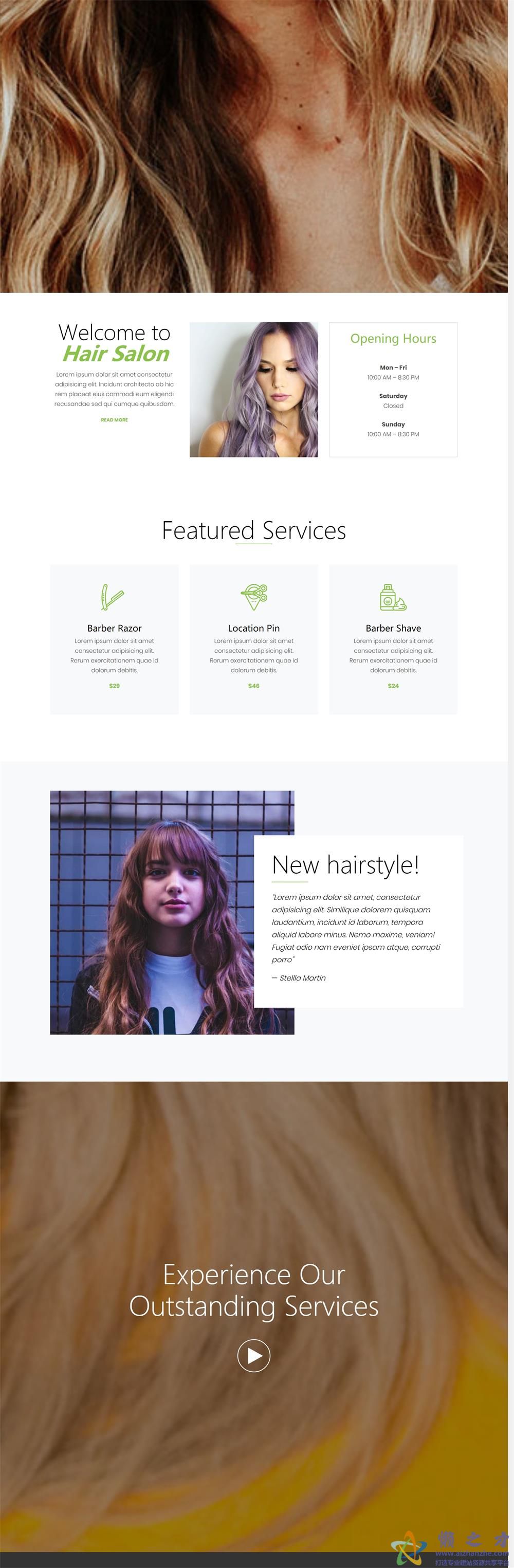The width and height of the screenshot is (514, 1568).
Task: Select the Barber Razor service title
Action: (x=115, y=628)
